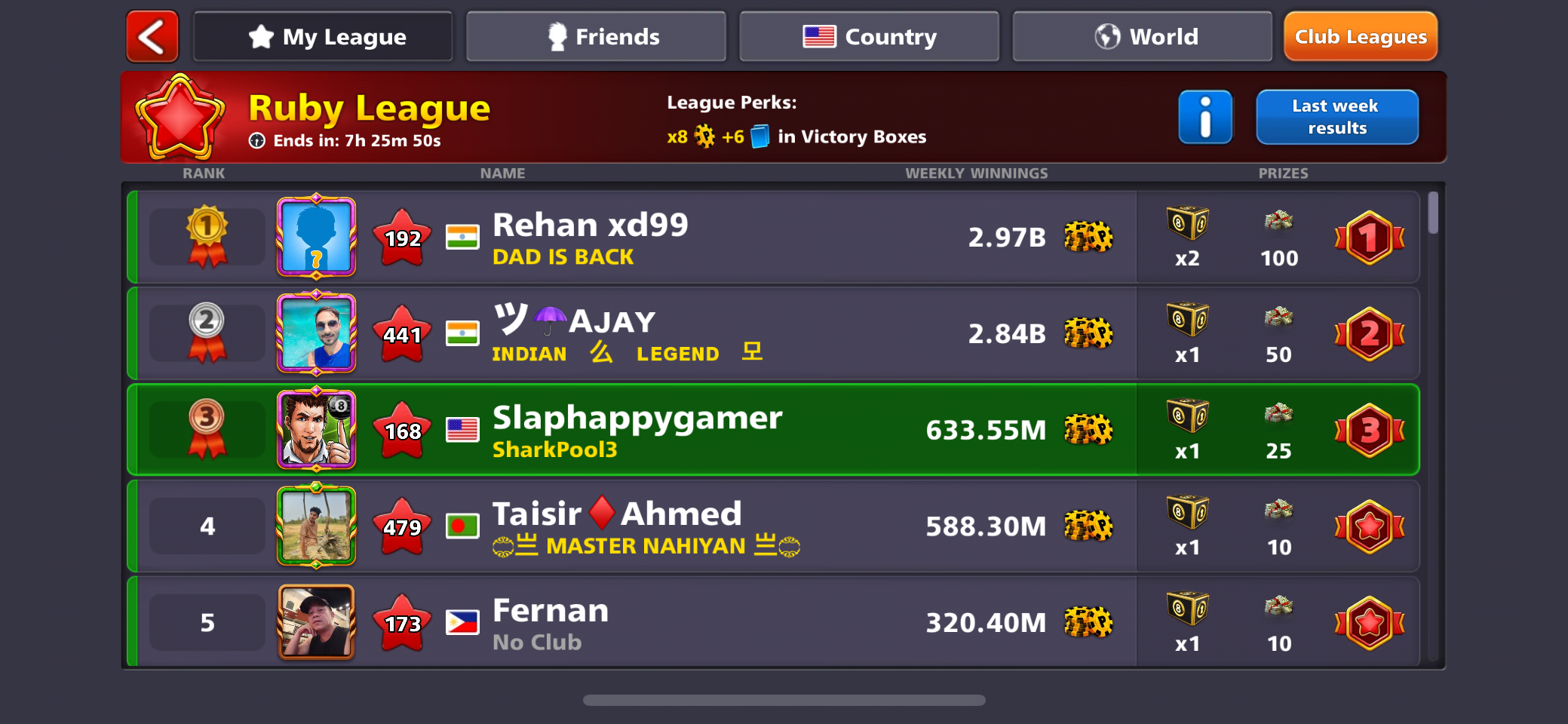1568x724 pixels.
Task: Select the Fernan leaderboard row
Action: (x=774, y=622)
